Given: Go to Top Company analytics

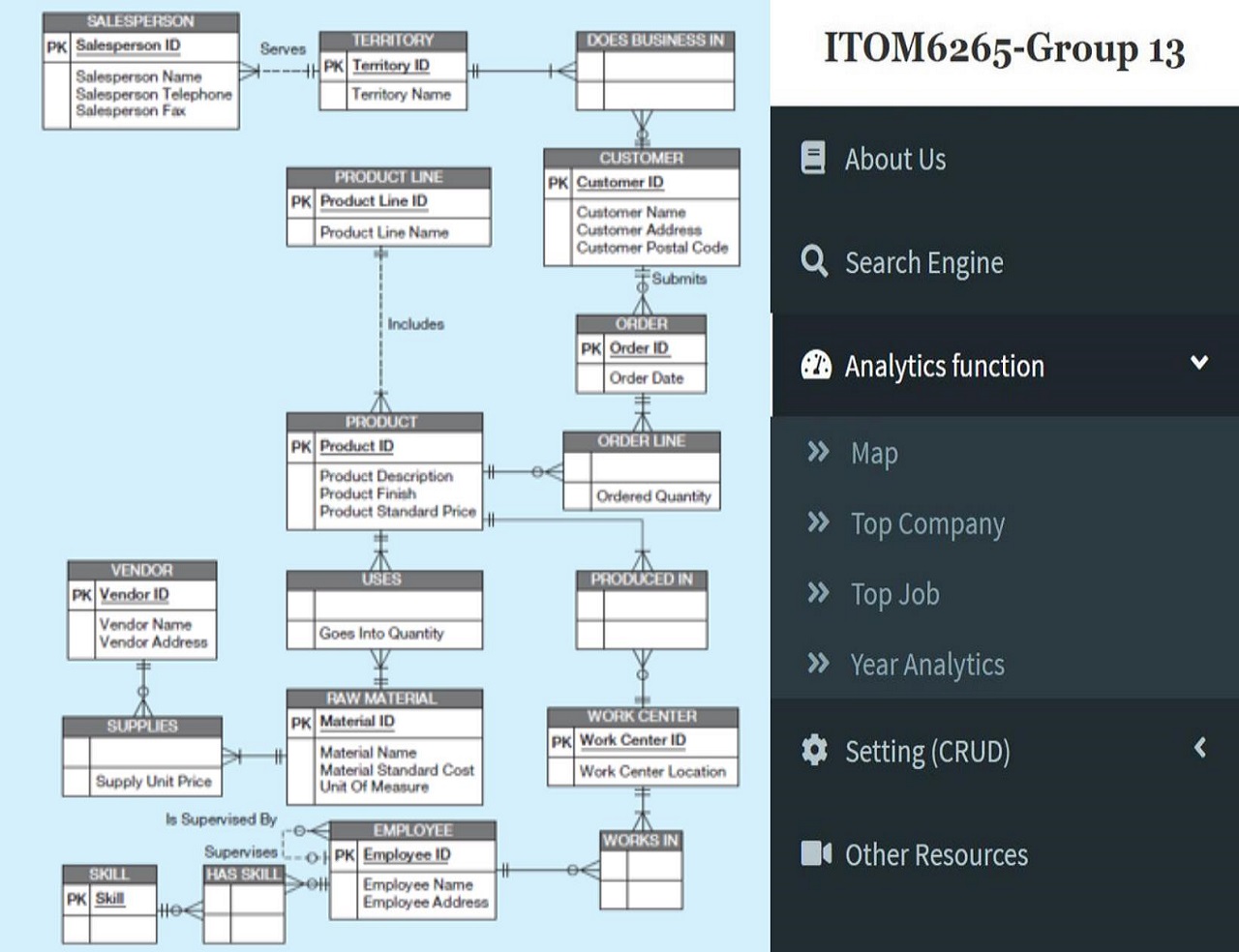Looking at the screenshot, I should [x=927, y=524].
